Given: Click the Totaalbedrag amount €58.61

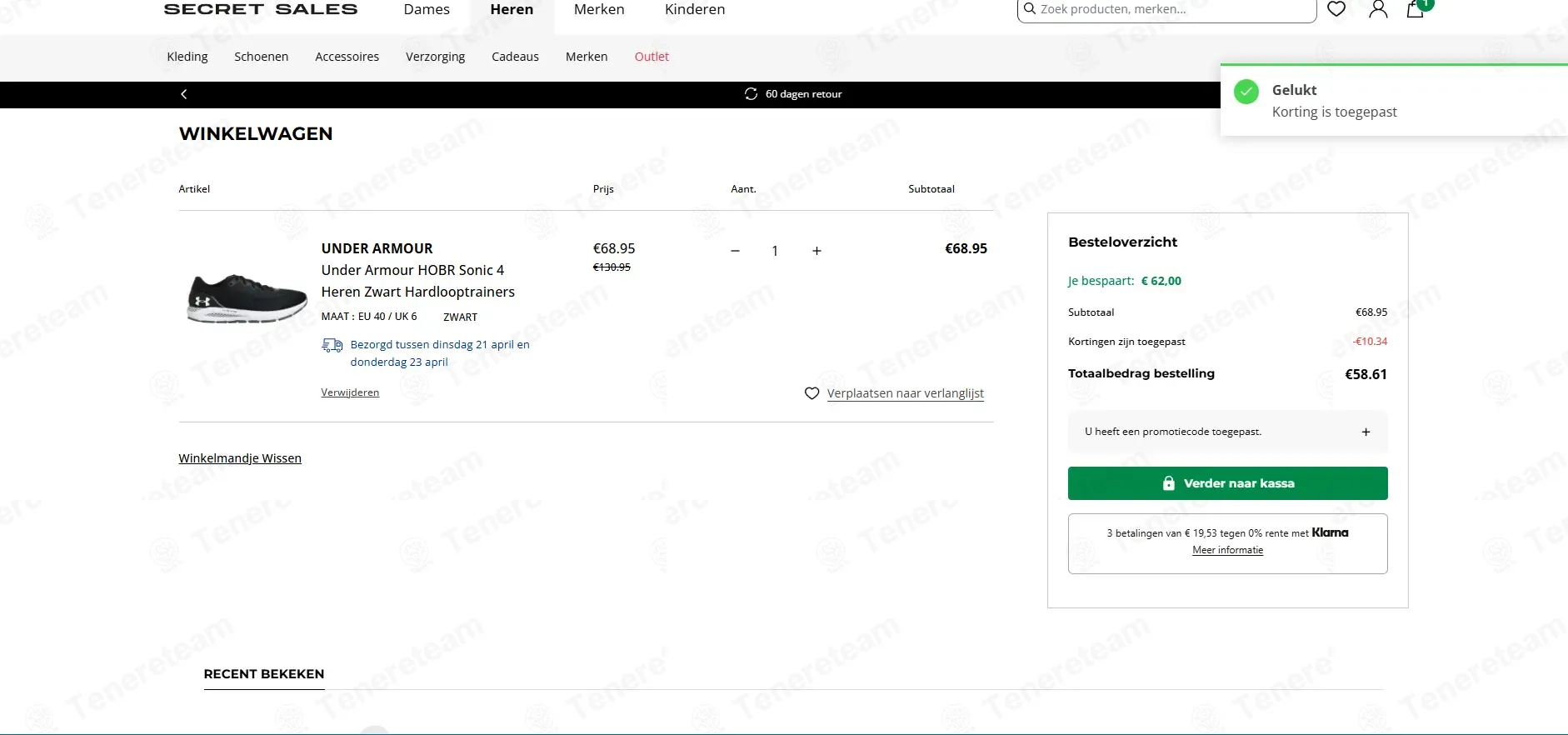Looking at the screenshot, I should (1366, 374).
